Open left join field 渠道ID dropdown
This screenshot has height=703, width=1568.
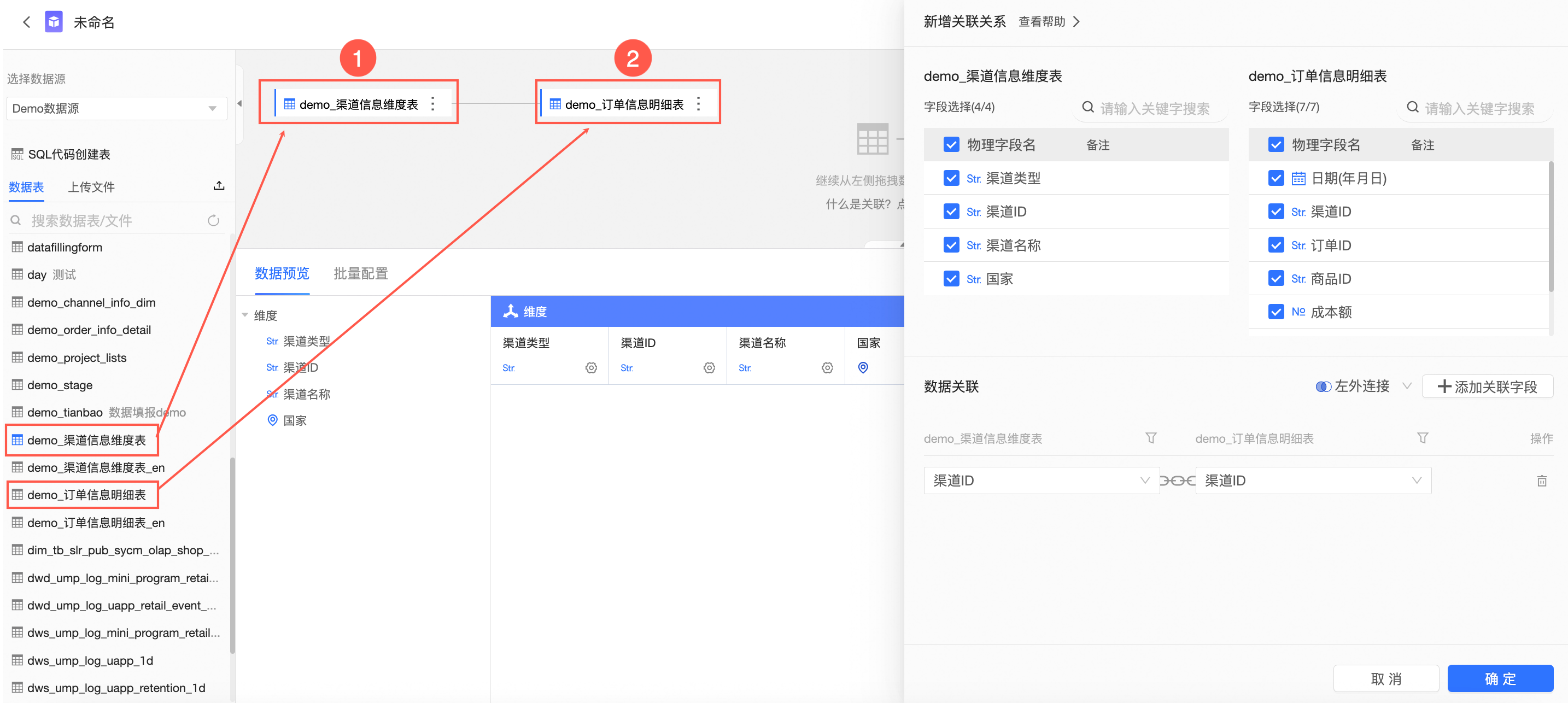click(x=1042, y=481)
